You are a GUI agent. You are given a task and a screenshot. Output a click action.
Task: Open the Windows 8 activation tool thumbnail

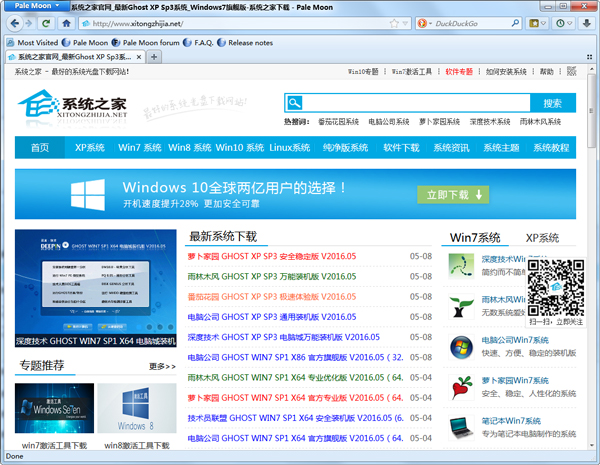click(137, 408)
